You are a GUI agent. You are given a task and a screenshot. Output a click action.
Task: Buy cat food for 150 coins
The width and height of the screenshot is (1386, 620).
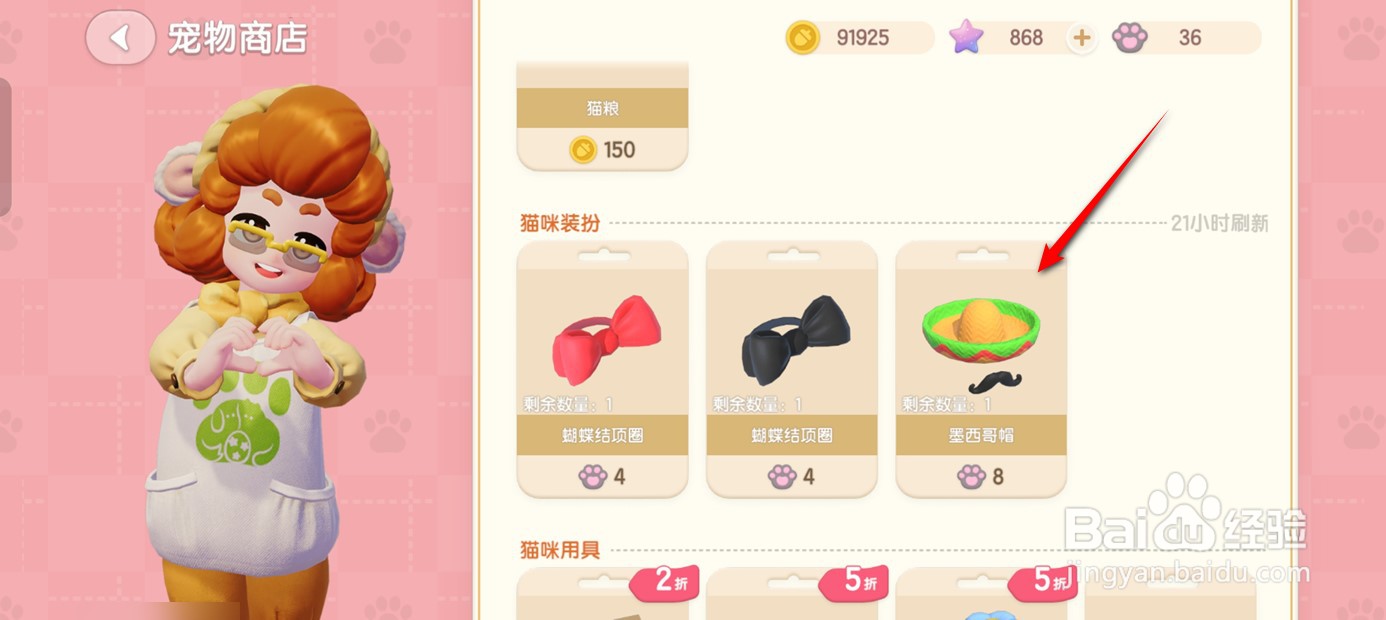(x=603, y=149)
